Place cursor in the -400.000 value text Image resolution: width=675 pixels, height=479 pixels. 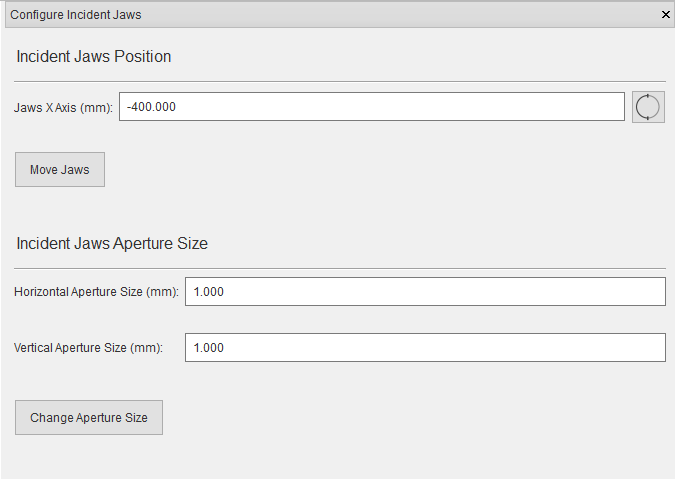point(151,107)
